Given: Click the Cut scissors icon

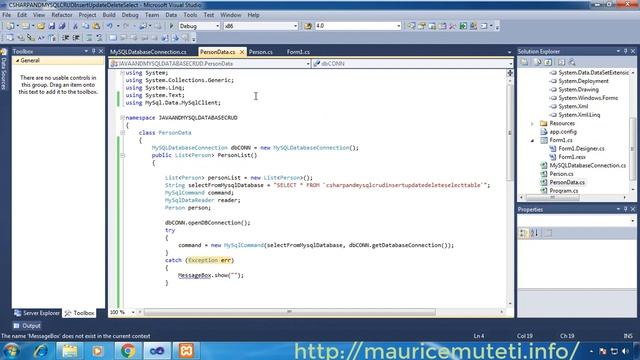Looking at the screenshot, I should (75, 26).
